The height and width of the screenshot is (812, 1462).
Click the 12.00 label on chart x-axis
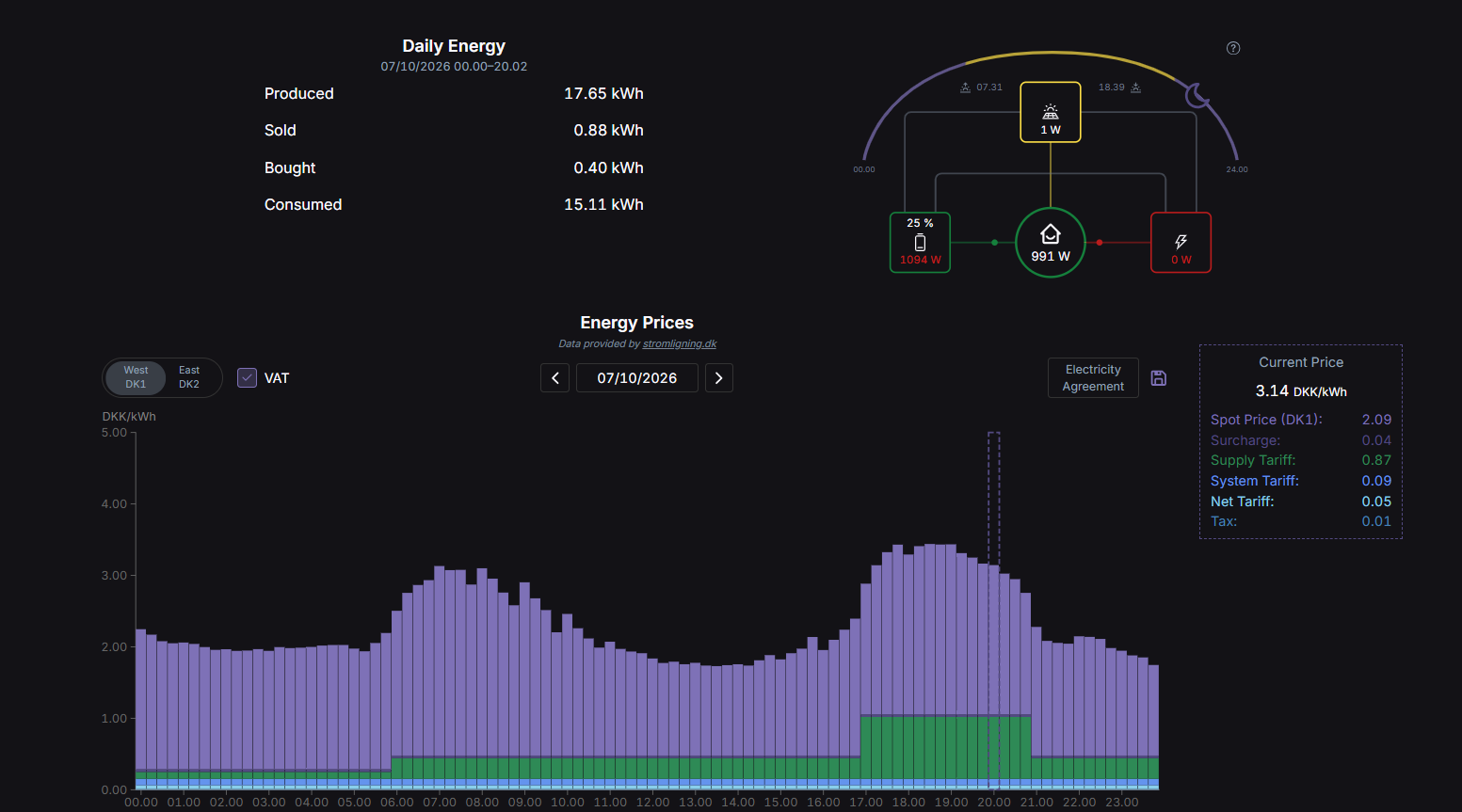[x=652, y=803]
